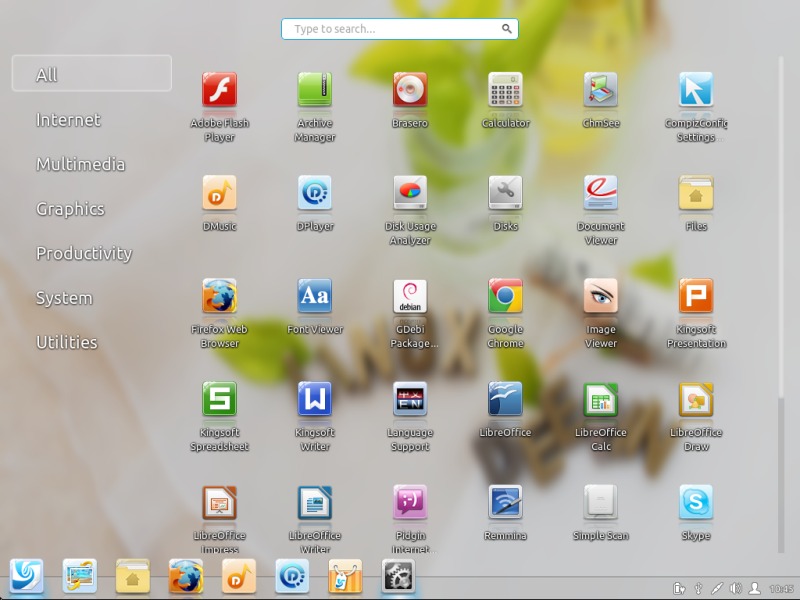The image size is (800, 600).
Task: Open the volume speaker tray icon
Action: point(736,589)
